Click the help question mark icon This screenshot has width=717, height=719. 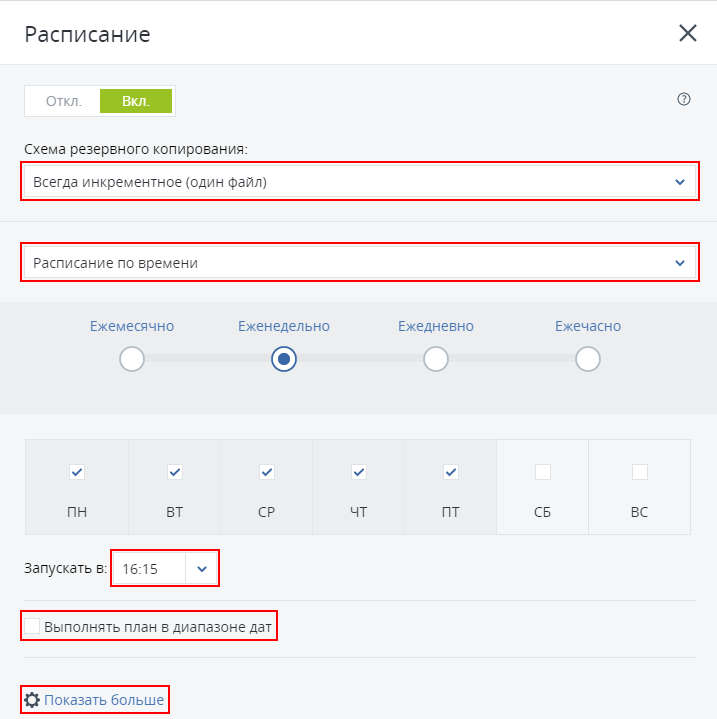[x=684, y=99]
